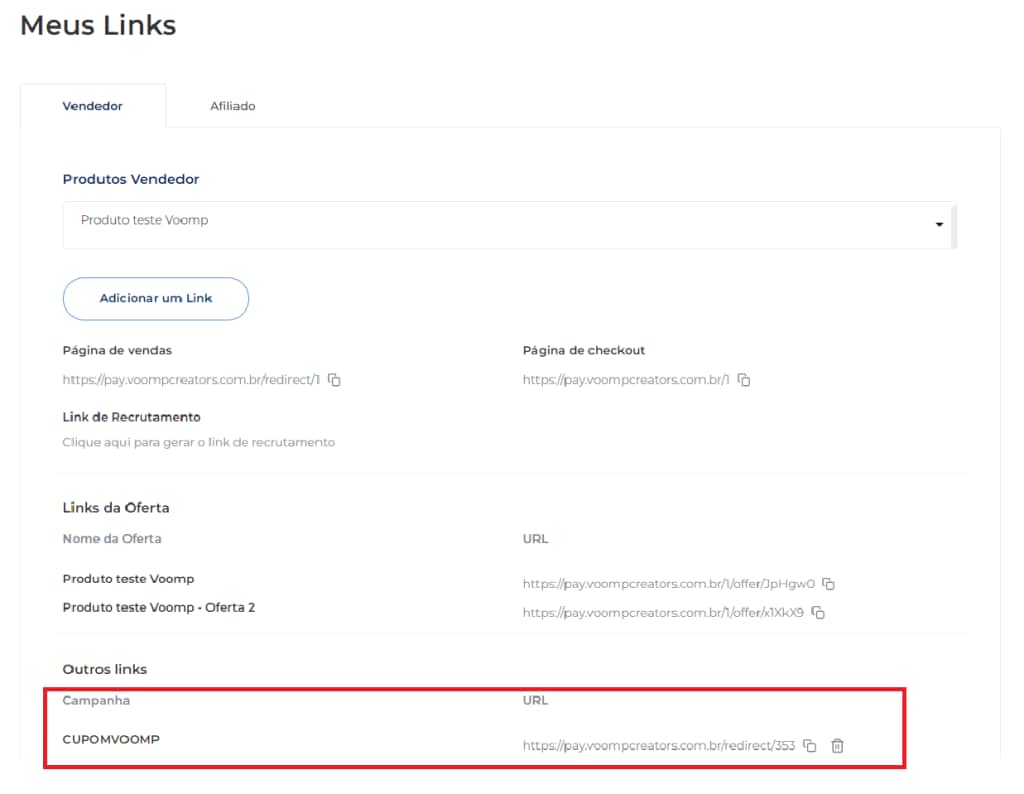The width and height of the screenshot is (1024, 794).
Task: Click the Link de Recrutamento label
Action: pyautogui.click(x=131, y=417)
